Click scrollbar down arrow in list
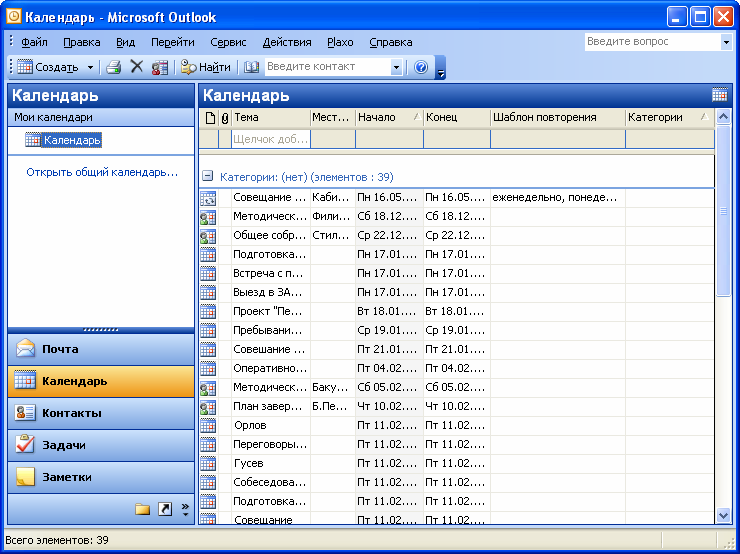The height and width of the screenshot is (554, 740). pos(723,515)
